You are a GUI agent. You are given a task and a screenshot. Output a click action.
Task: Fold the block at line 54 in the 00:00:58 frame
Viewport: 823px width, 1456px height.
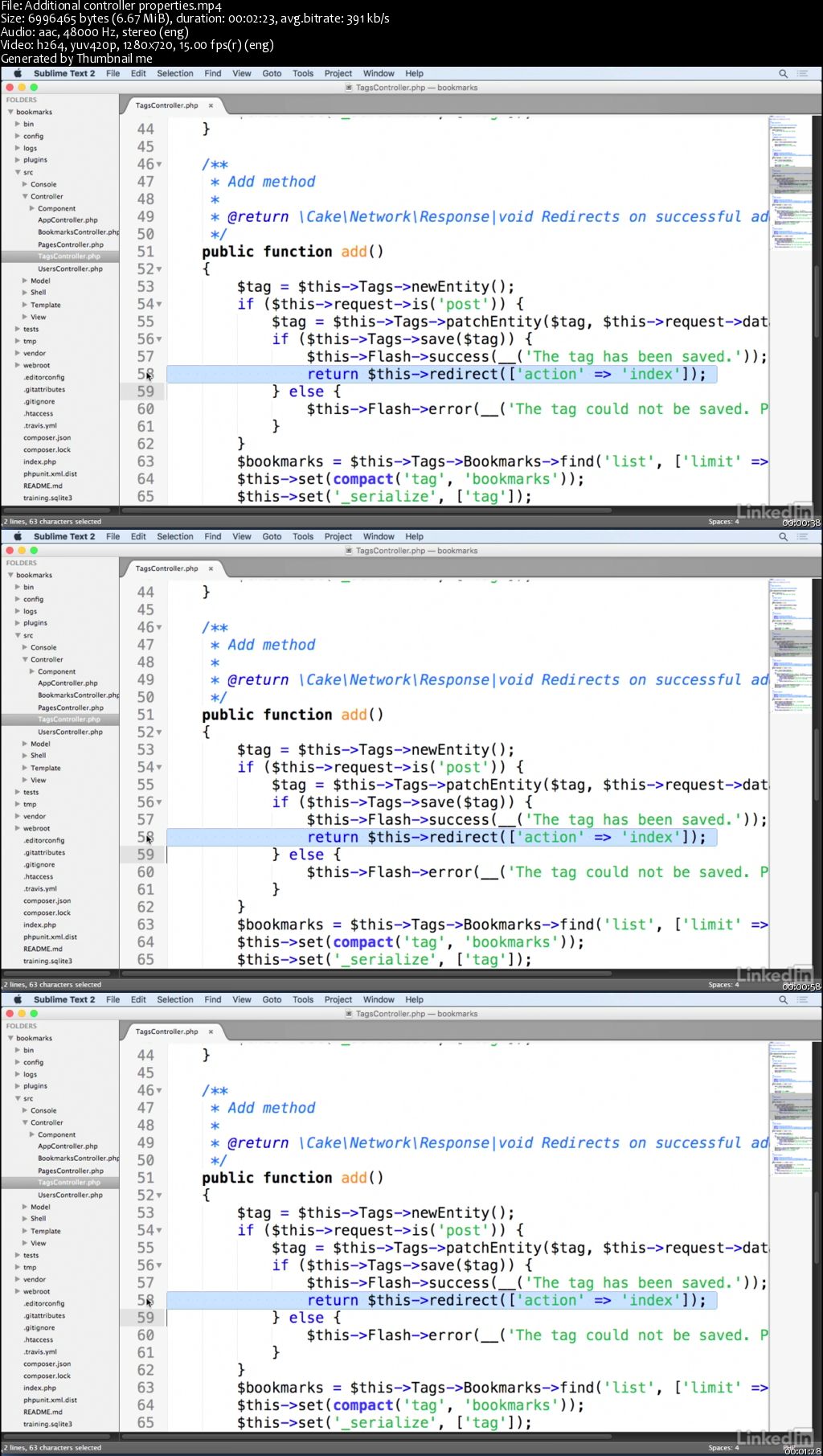159,768
